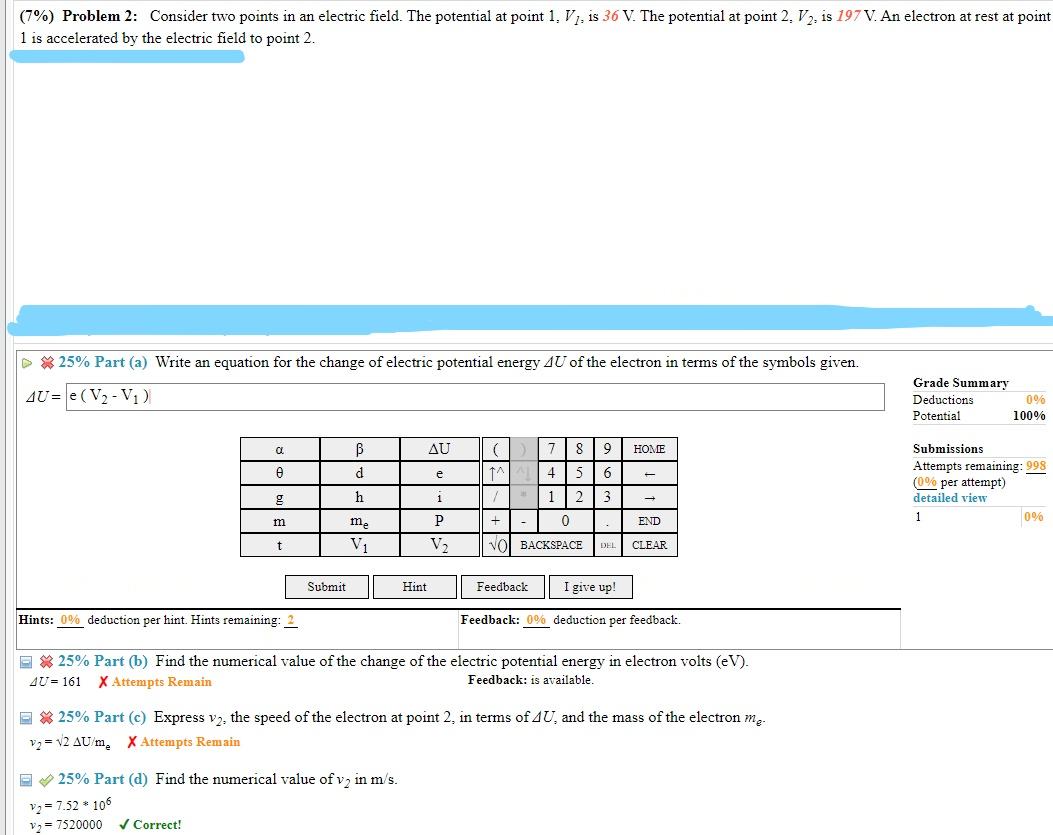
Task: Request a hint with the Hint button
Action: pos(415,587)
